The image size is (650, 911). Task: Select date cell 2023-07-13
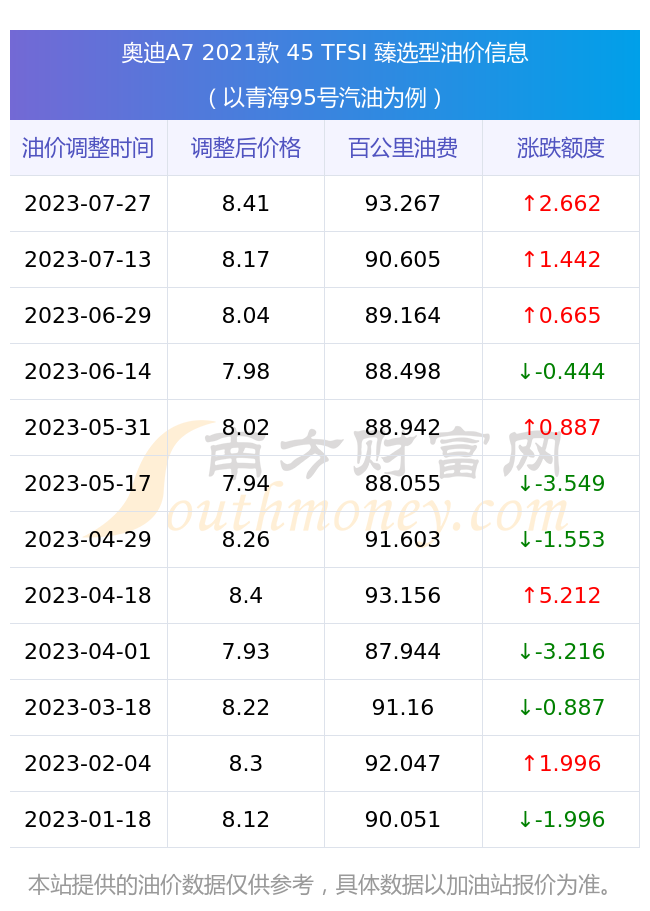(88, 259)
